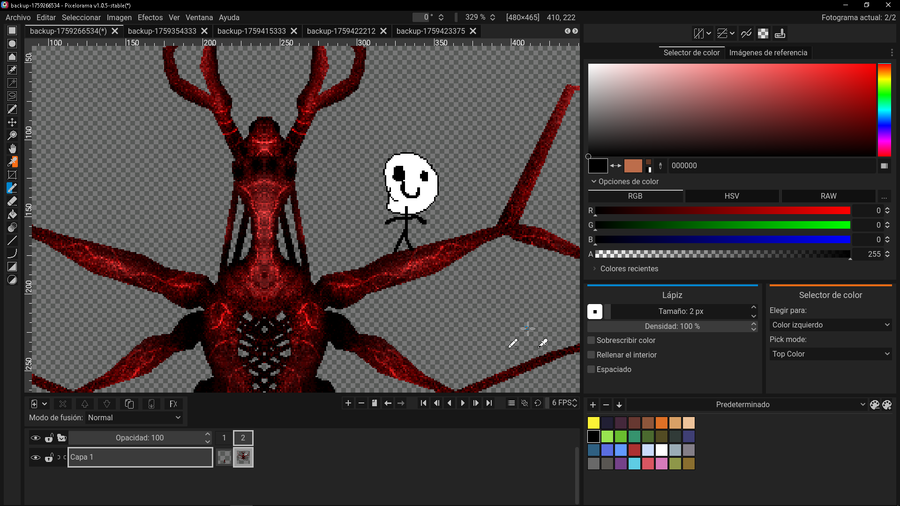Screen dimensions: 900x506
Task: Toggle onion skinning in the timeline
Action: [524, 403]
